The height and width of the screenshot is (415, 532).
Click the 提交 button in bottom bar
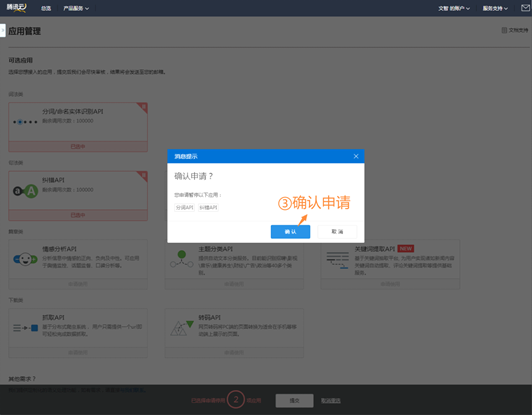click(x=294, y=400)
